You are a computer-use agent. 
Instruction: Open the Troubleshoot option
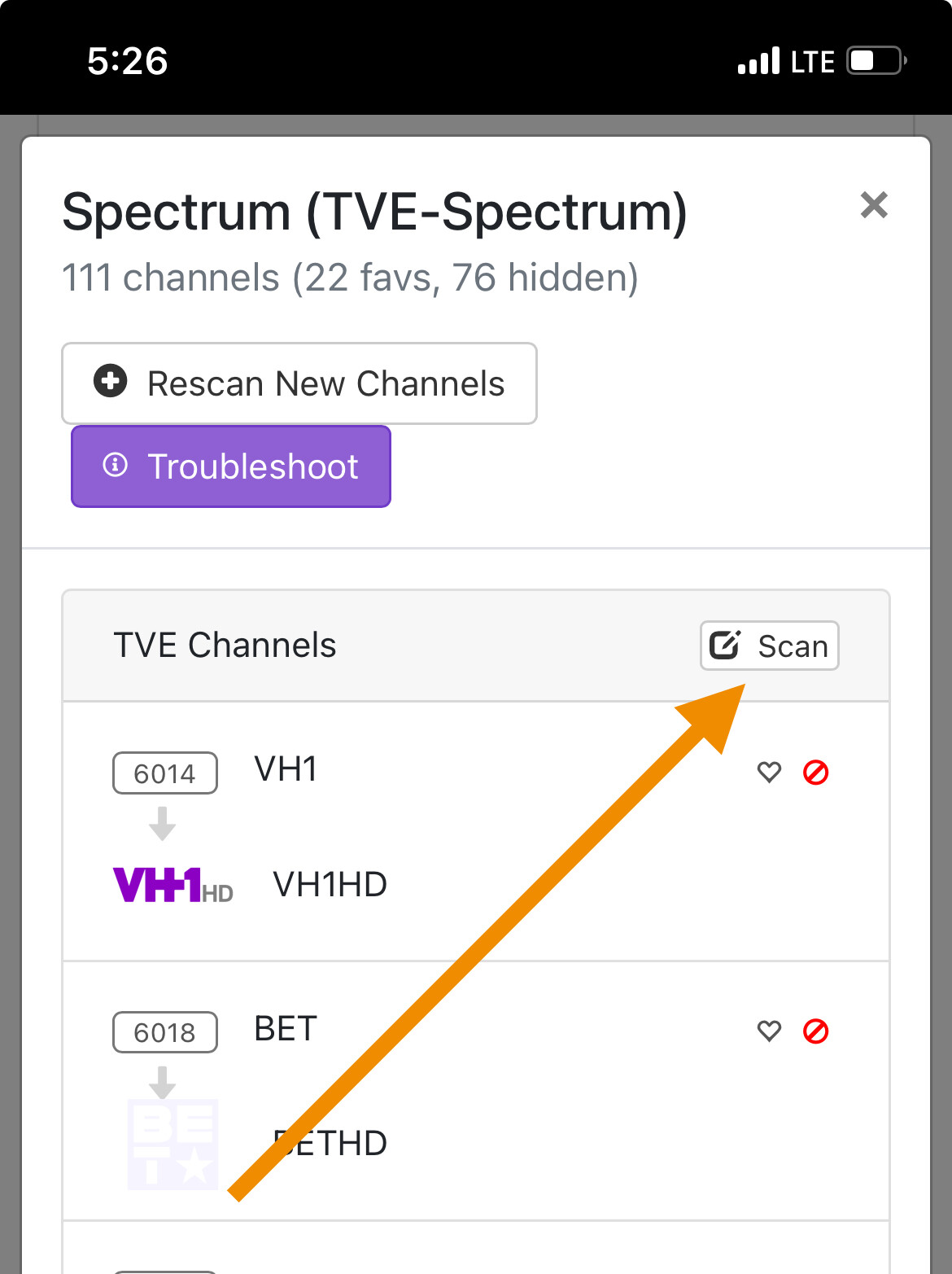(x=231, y=466)
